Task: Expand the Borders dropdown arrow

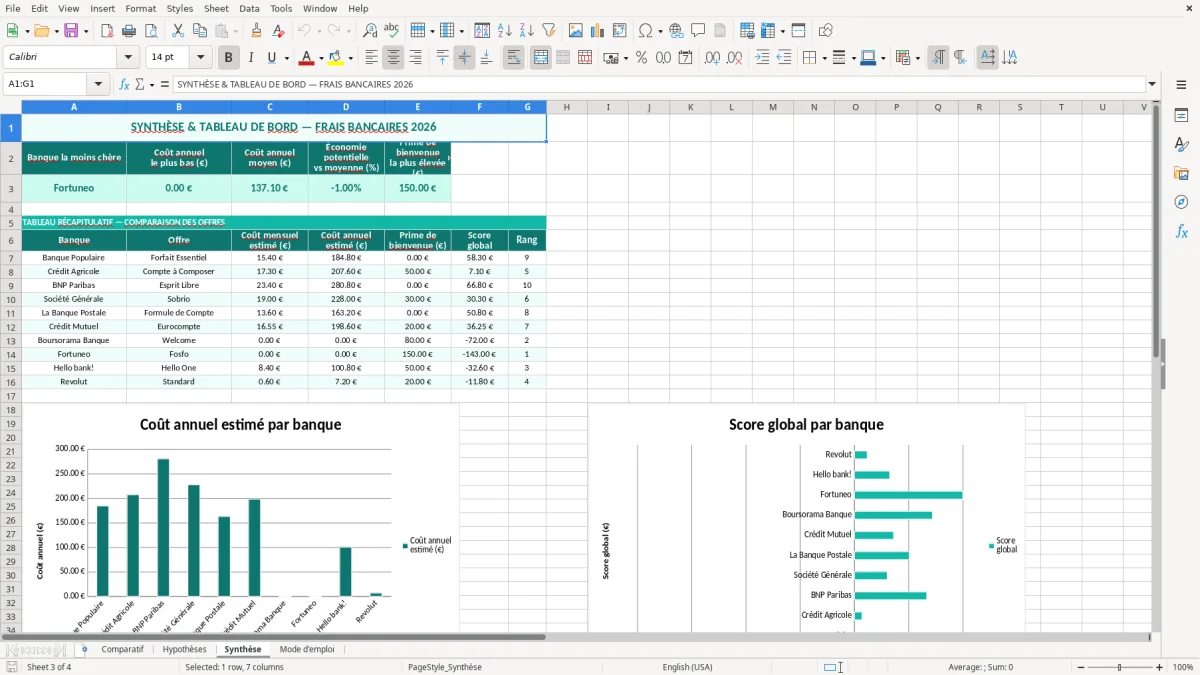Action: (823, 58)
